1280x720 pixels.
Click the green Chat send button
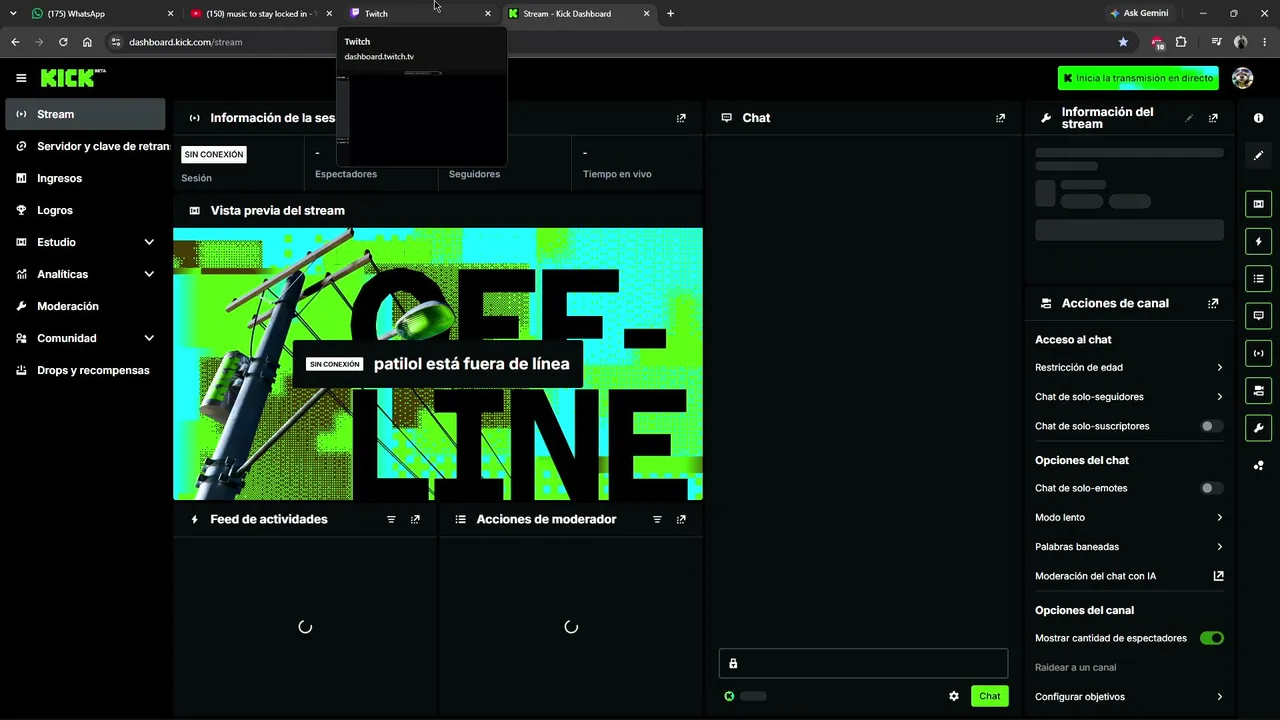point(989,696)
